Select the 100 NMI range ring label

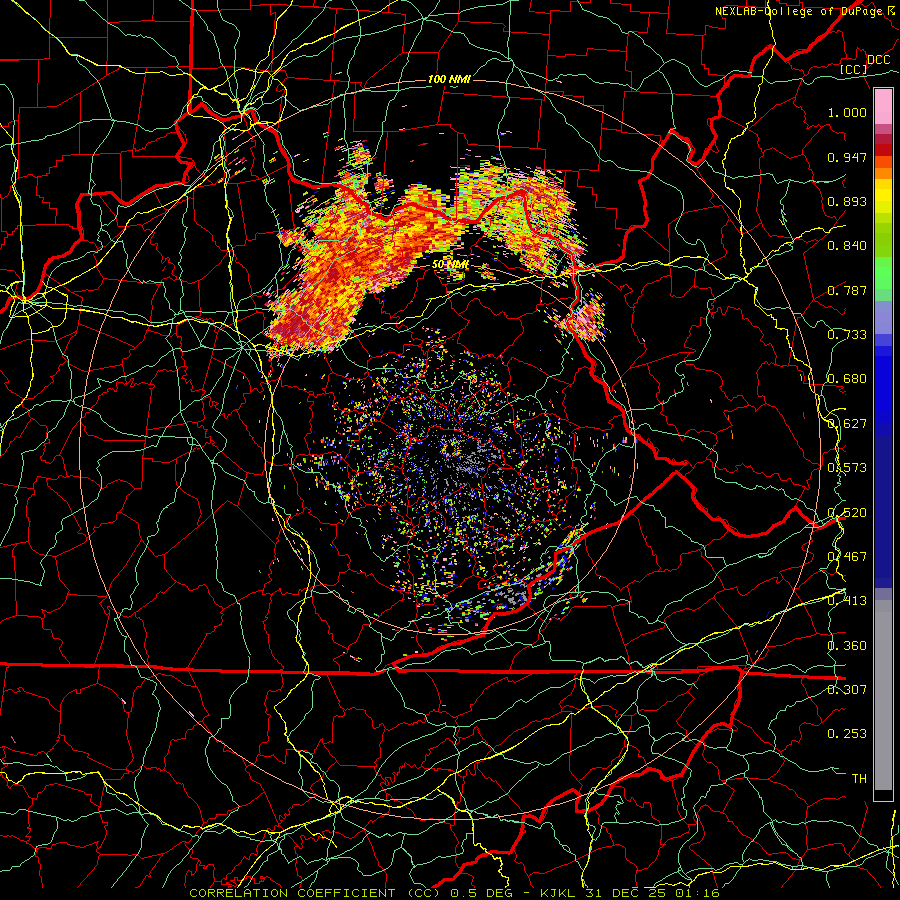pyautogui.click(x=449, y=79)
